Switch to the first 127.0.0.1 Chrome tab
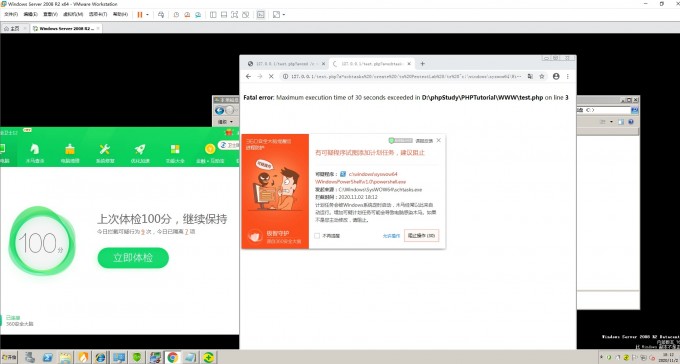This screenshot has height=364, width=680. (x=285, y=63)
